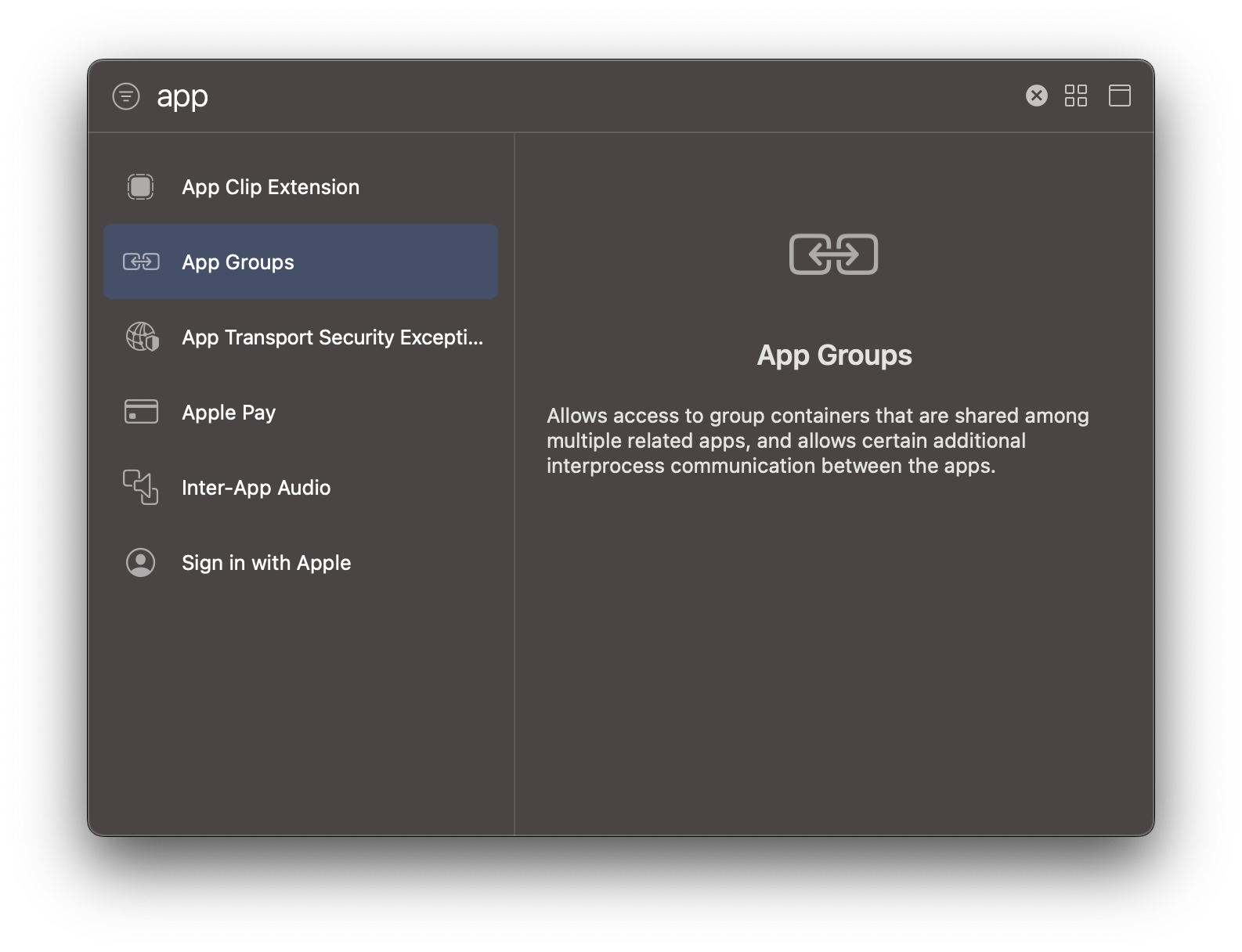Click the Sign in with Apple person icon

click(x=141, y=562)
